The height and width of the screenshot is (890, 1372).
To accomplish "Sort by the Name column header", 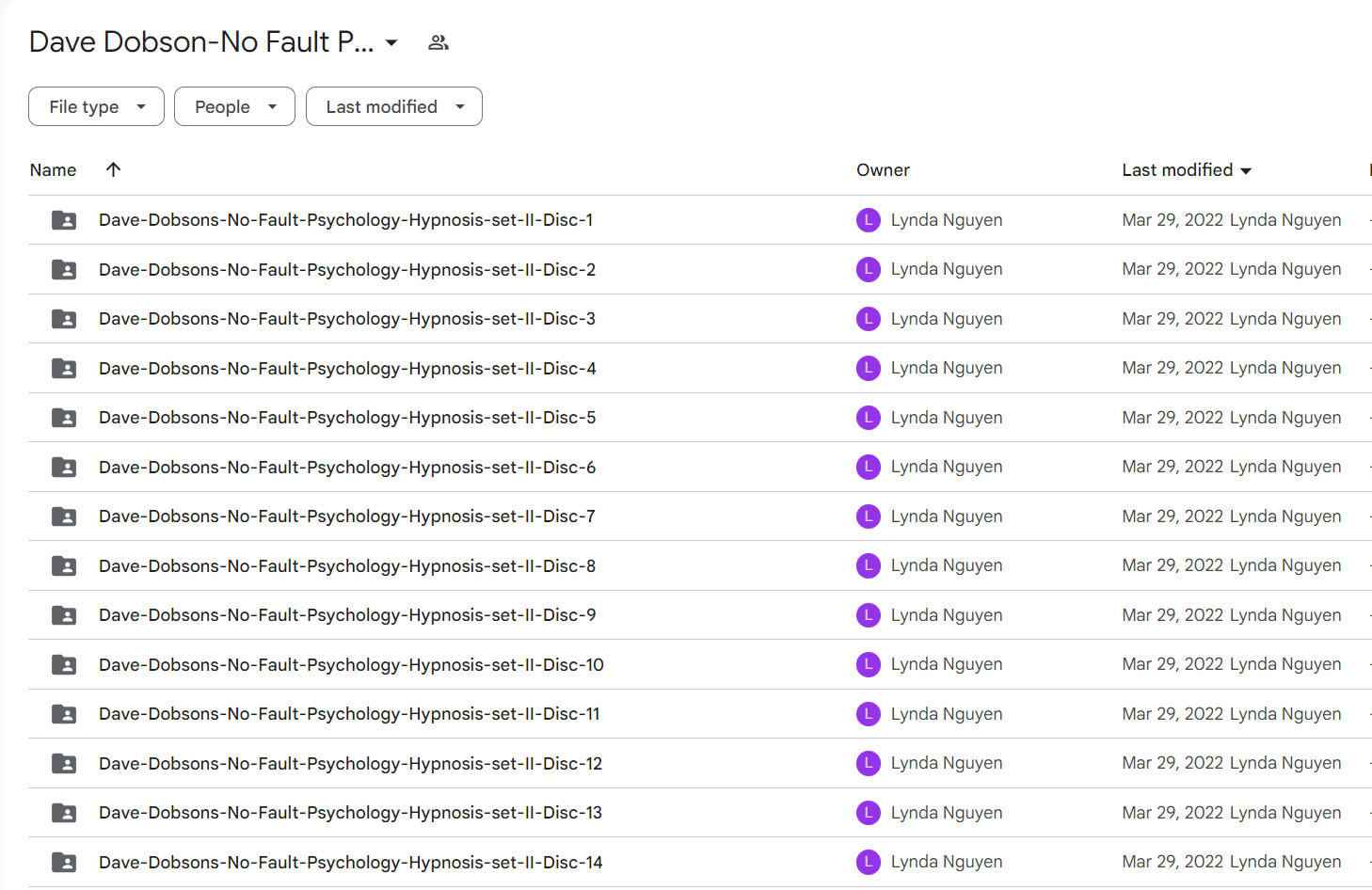I will [x=53, y=170].
